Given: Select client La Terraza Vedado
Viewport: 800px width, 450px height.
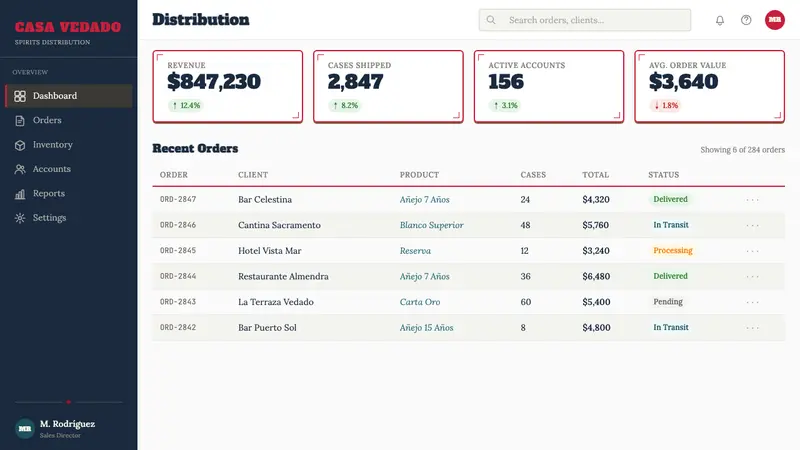Looking at the screenshot, I should tap(276, 302).
